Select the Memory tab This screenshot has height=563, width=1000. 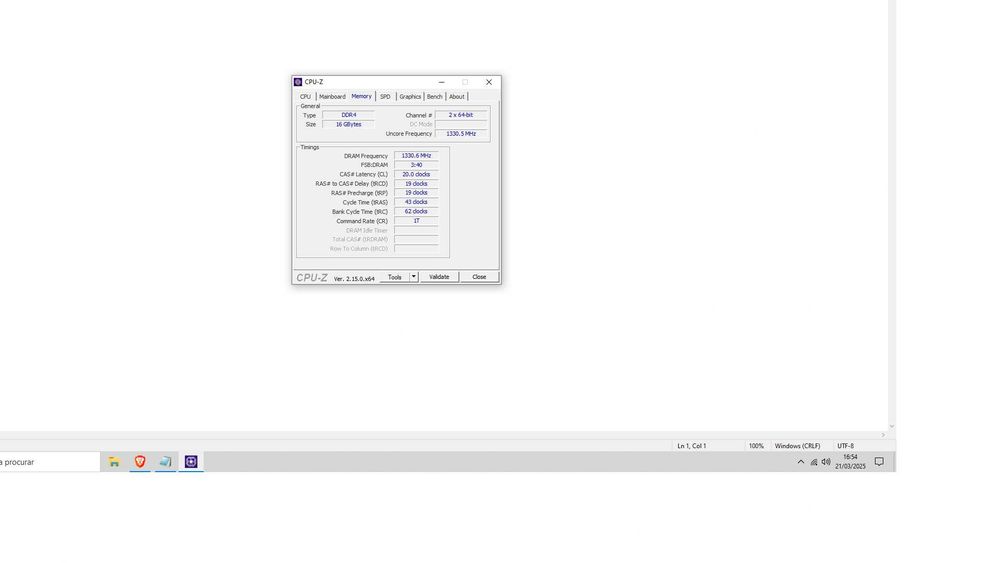[362, 96]
